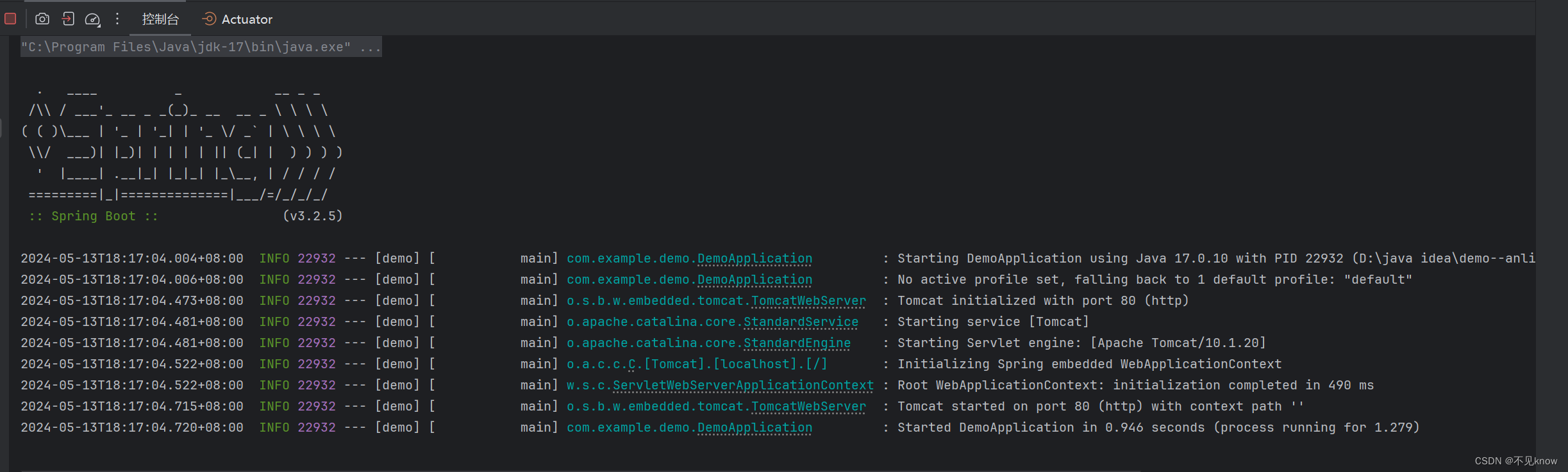Open the more options three-dot menu

[x=117, y=19]
